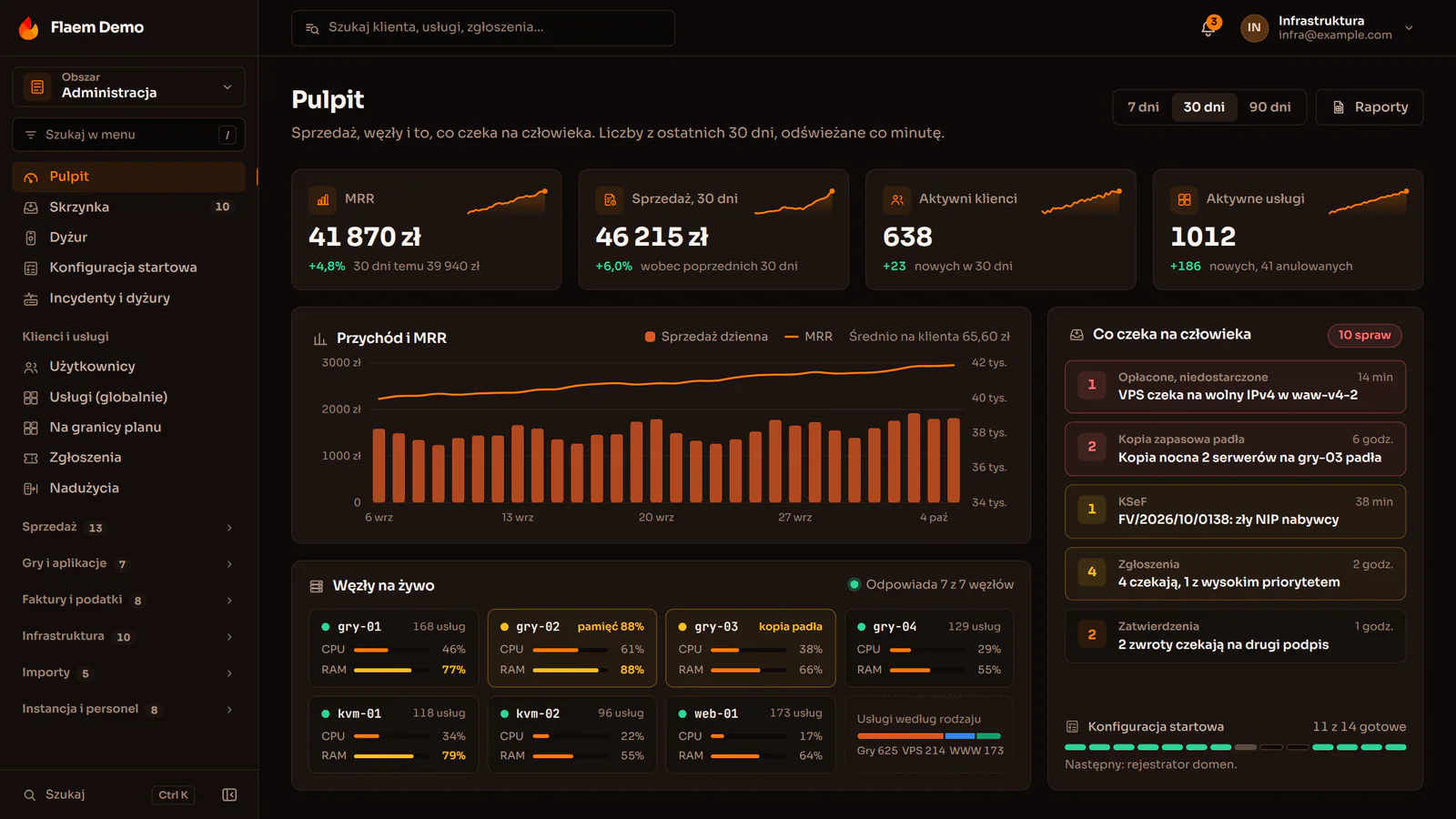
Task: Click the Zgłoszenia ticket icon
Action: [31, 458]
